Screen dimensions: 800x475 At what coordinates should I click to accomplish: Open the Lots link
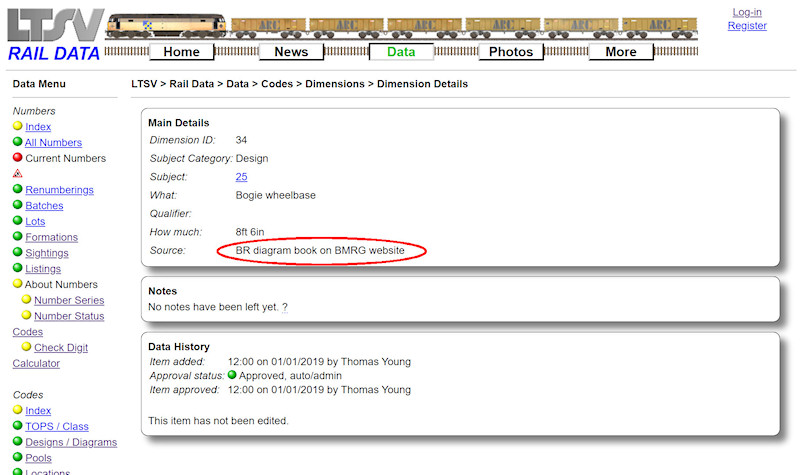[x=35, y=221]
